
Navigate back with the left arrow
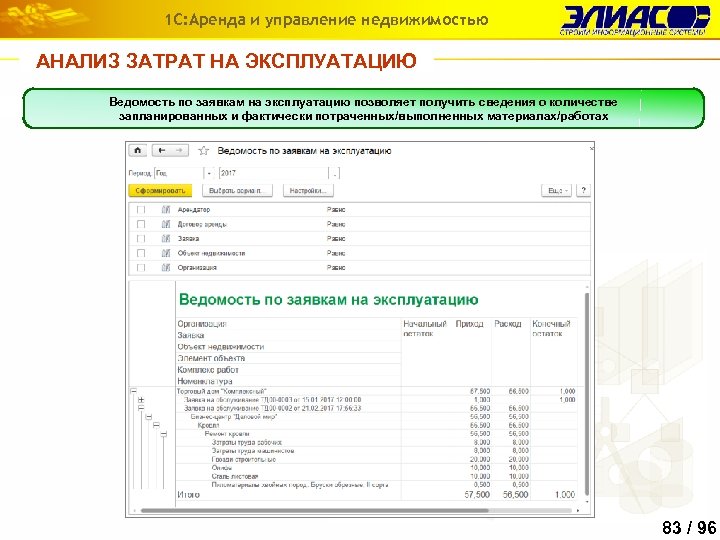click(162, 151)
